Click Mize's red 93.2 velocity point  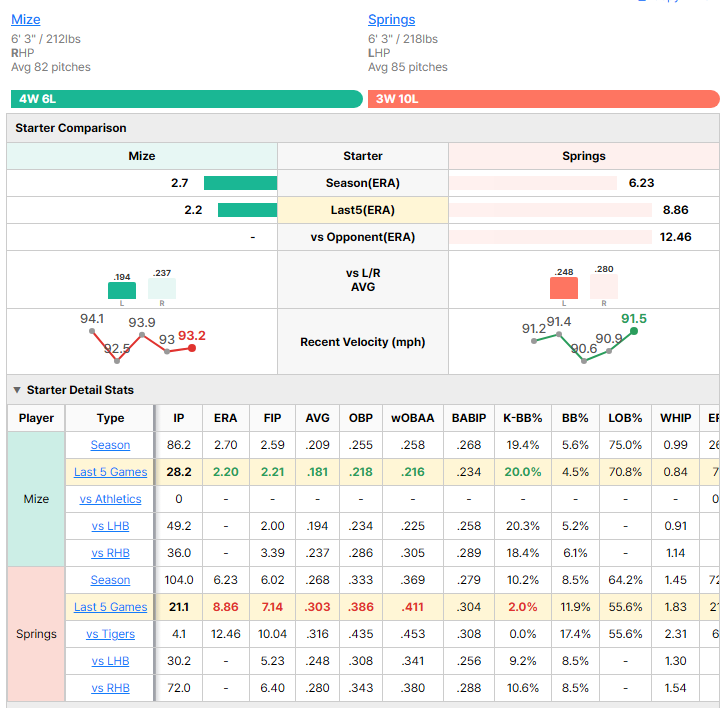point(192,348)
